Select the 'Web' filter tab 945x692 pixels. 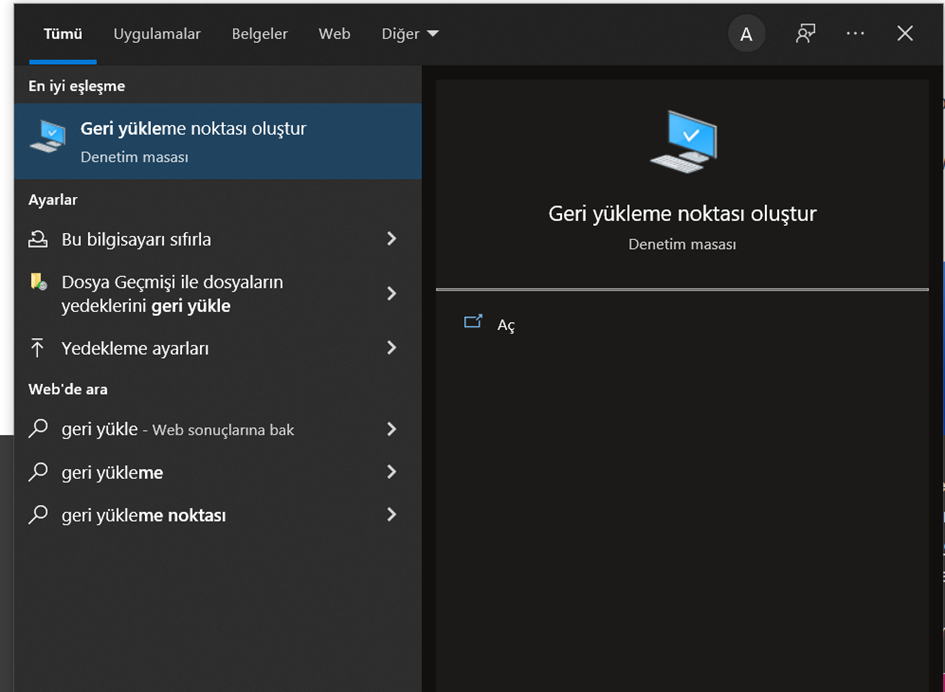(334, 34)
